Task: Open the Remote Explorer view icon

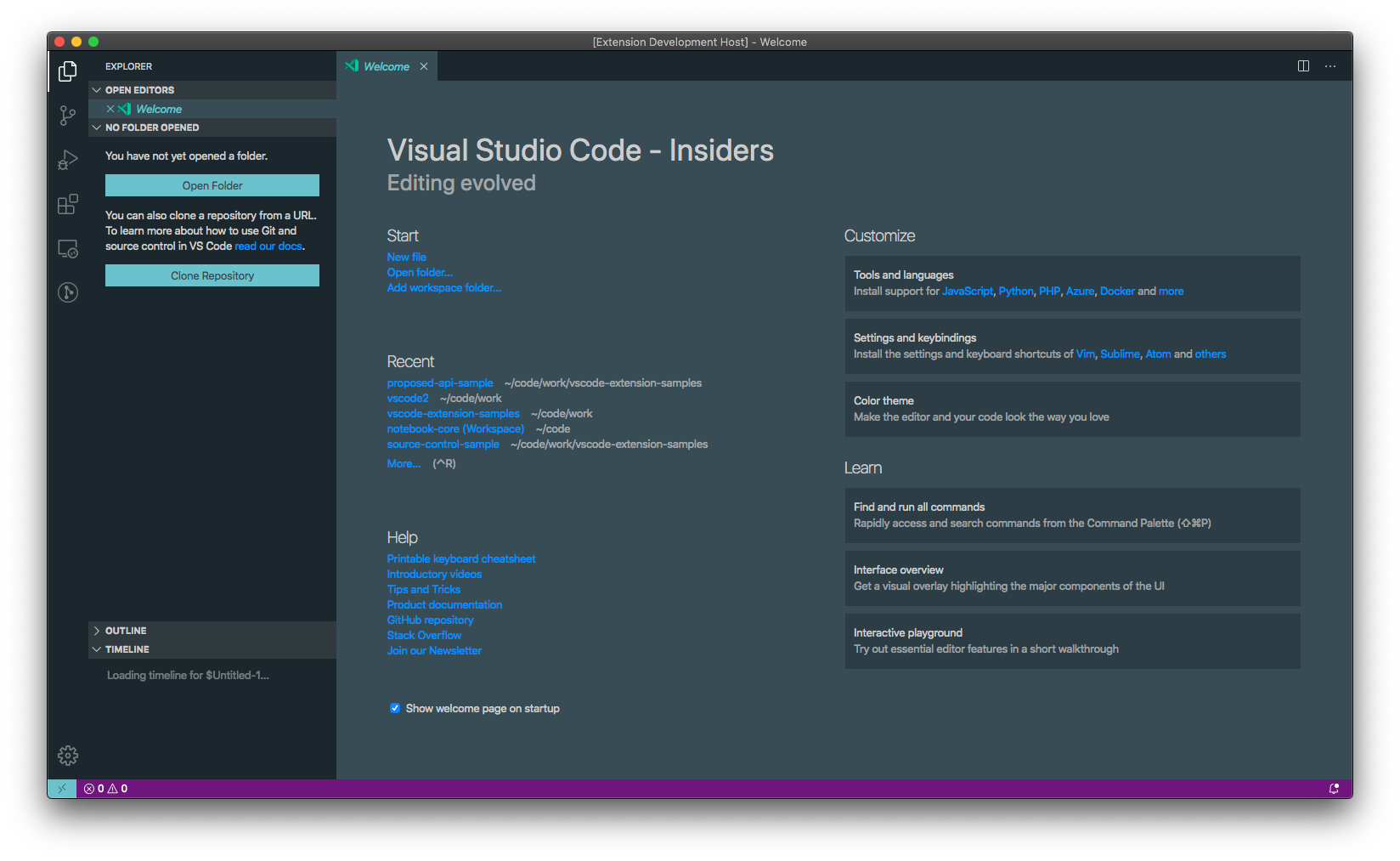Action: [68, 248]
